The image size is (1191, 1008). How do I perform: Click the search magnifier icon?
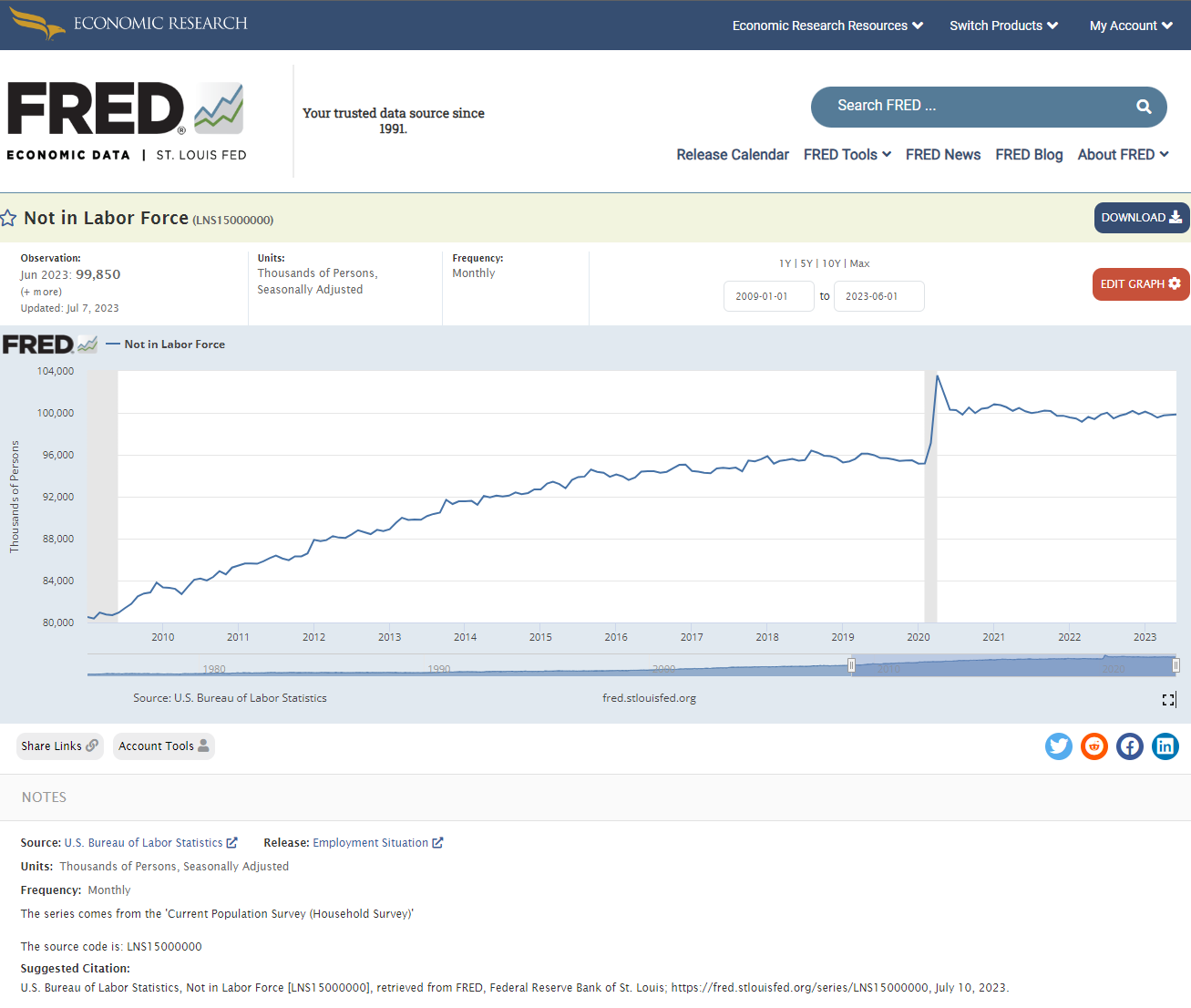pyautogui.click(x=1144, y=107)
